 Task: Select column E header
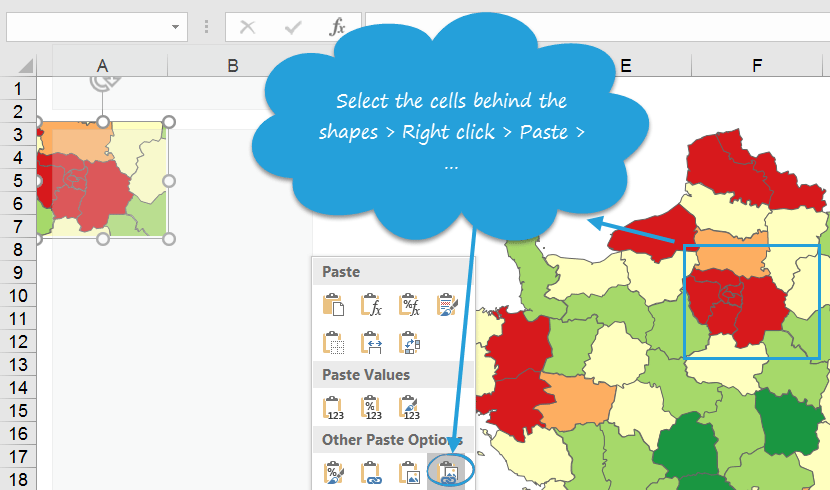point(626,66)
